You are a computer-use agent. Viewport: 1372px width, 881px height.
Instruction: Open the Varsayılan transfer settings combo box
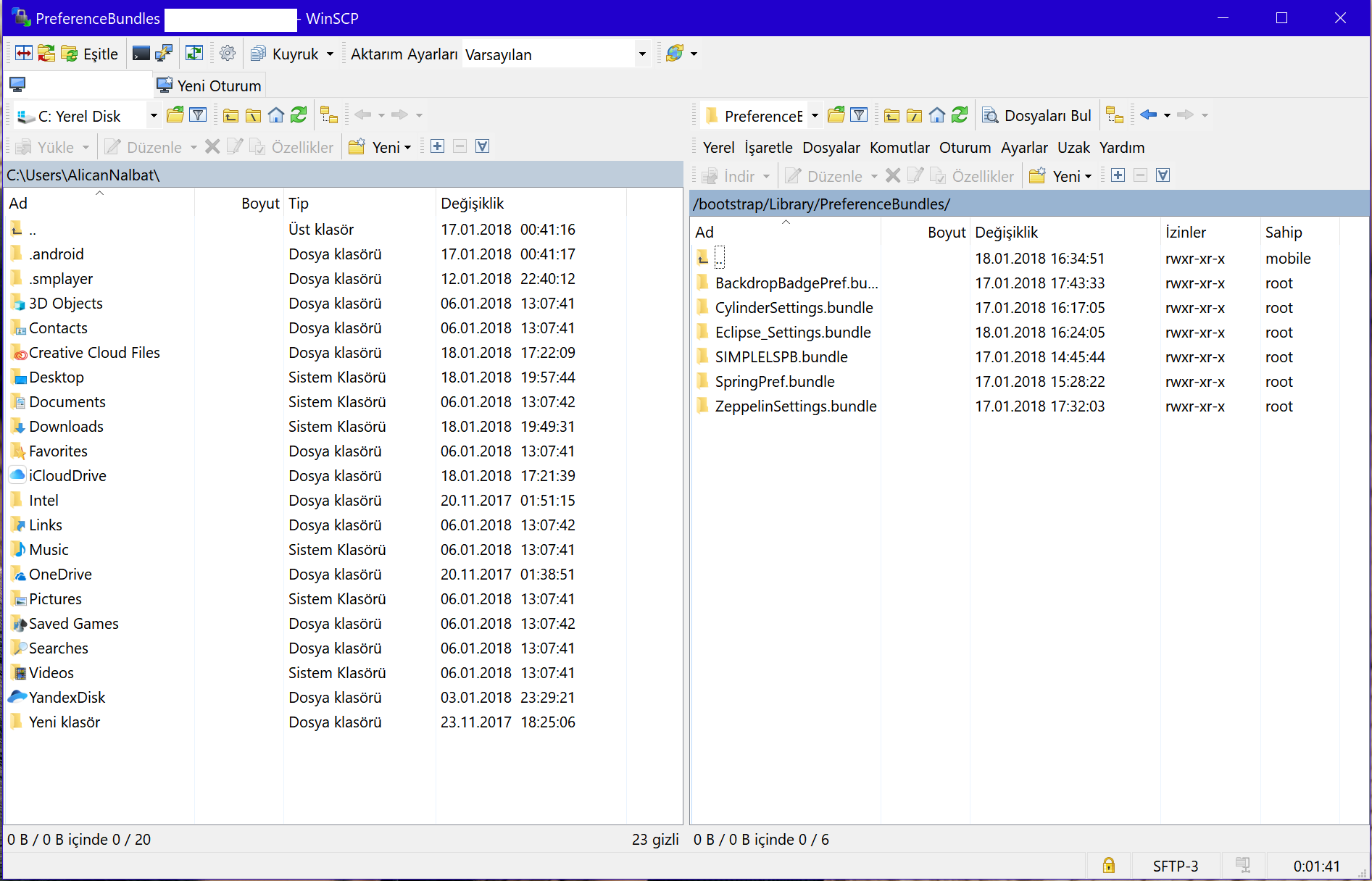point(555,54)
